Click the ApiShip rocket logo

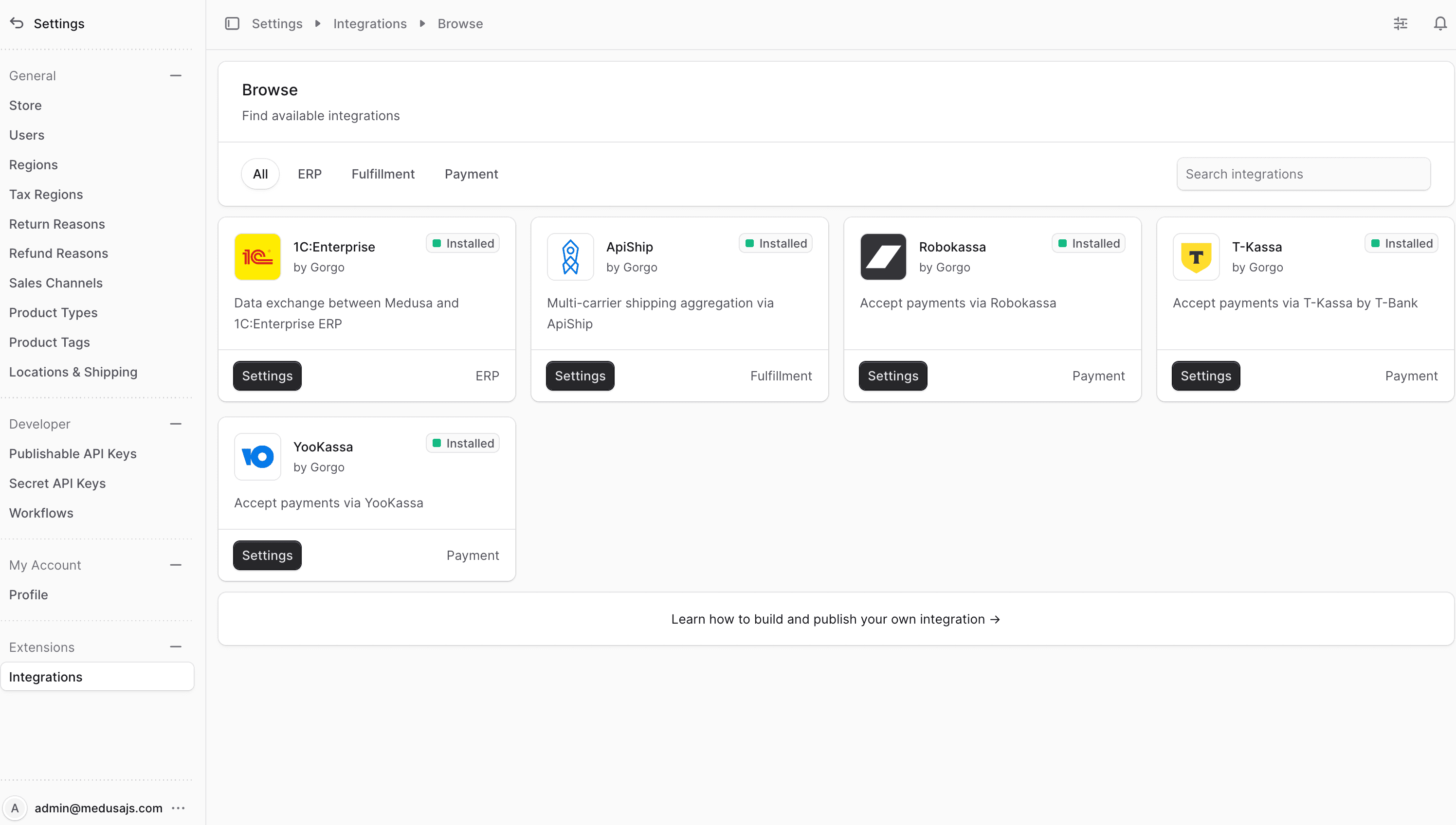[x=570, y=257]
